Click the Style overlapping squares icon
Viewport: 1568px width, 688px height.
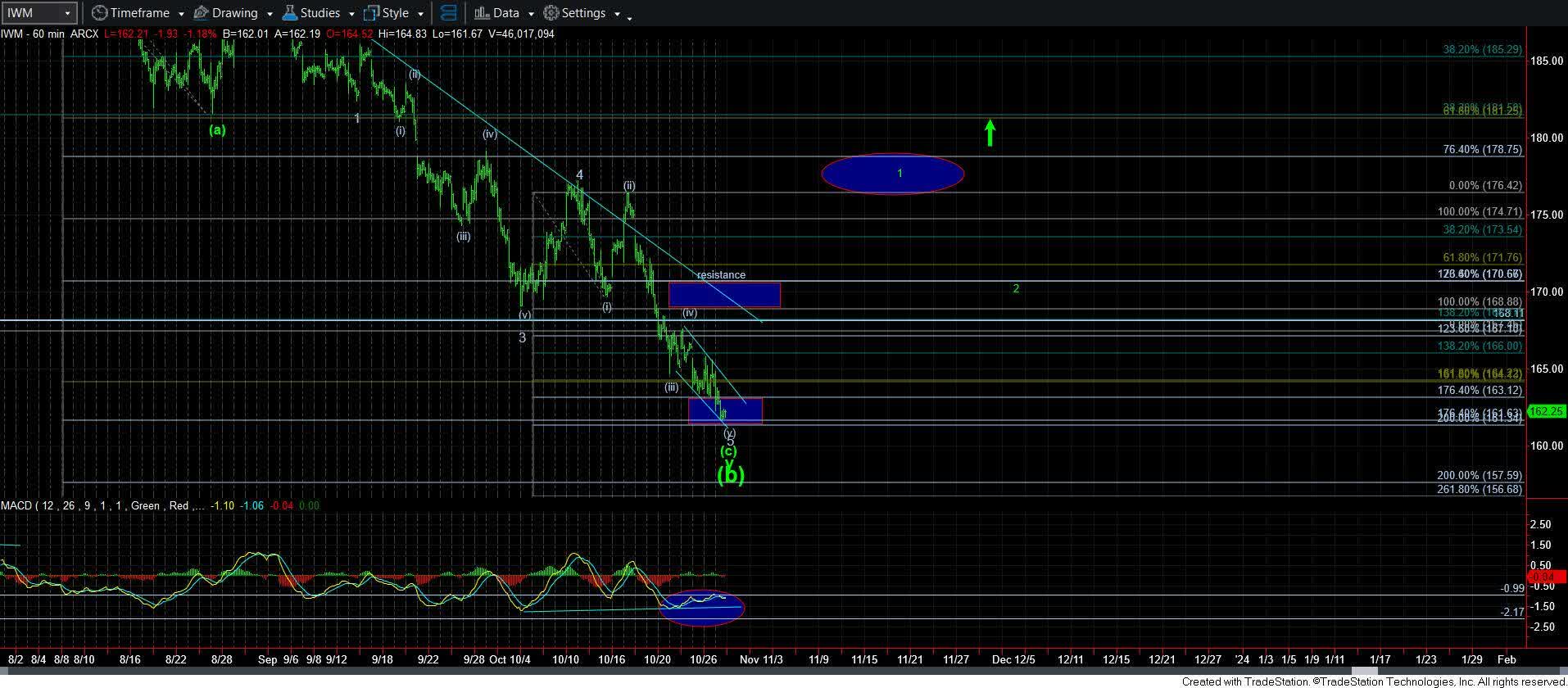click(x=371, y=13)
